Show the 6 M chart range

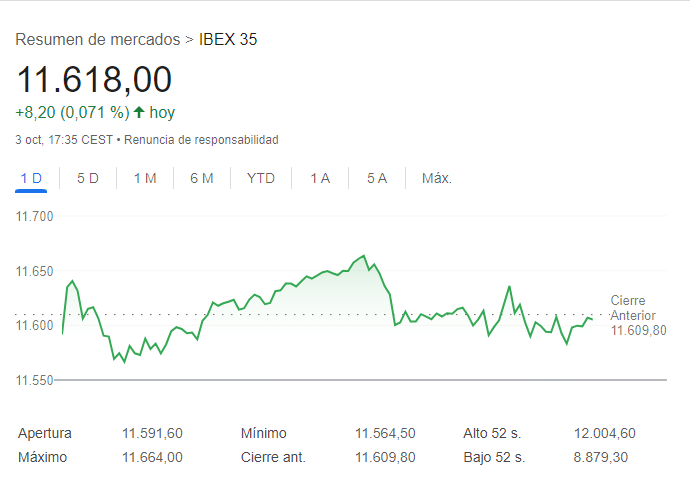pyautogui.click(x=202, y=178)
